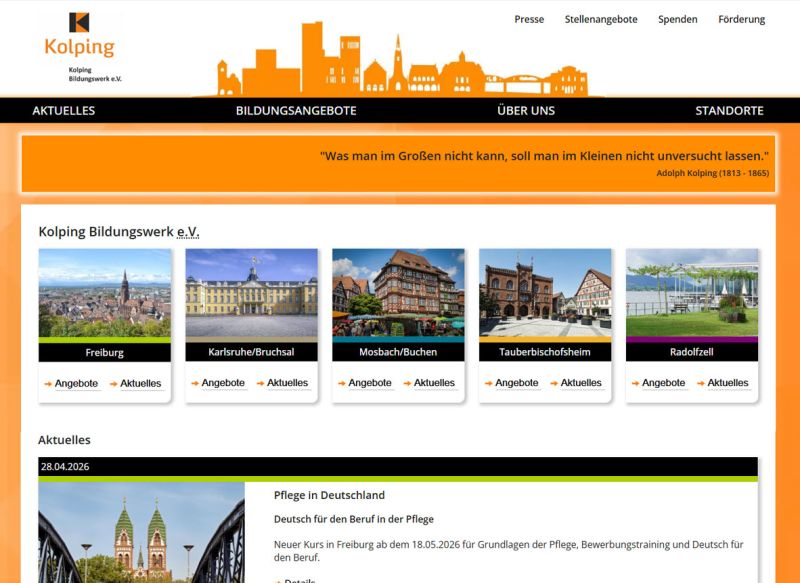Viewport: 800px width, 583px height.
Task: Click the orange city skyline graphic
Action: [x=402, y=59]
